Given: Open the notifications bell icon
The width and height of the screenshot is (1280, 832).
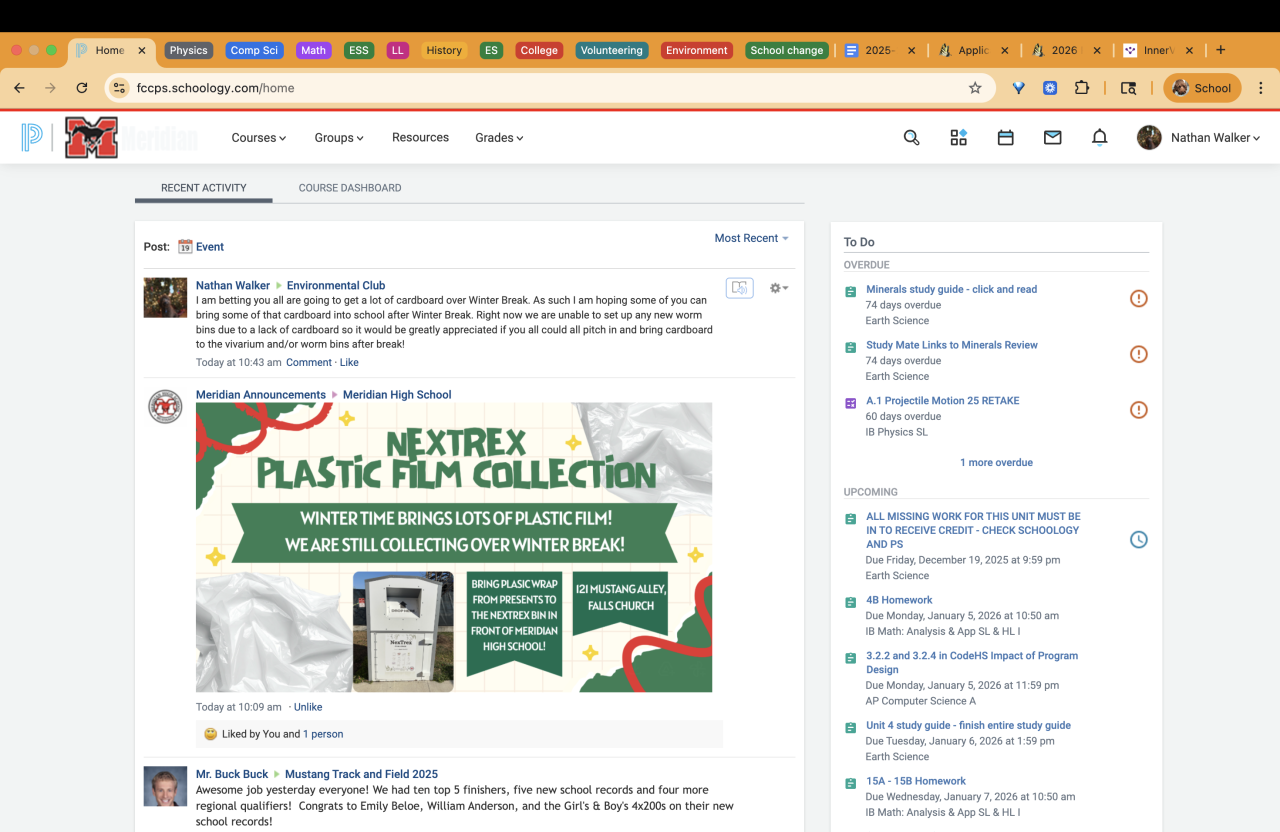Looking at the screenshot, I should [1099, 138].
